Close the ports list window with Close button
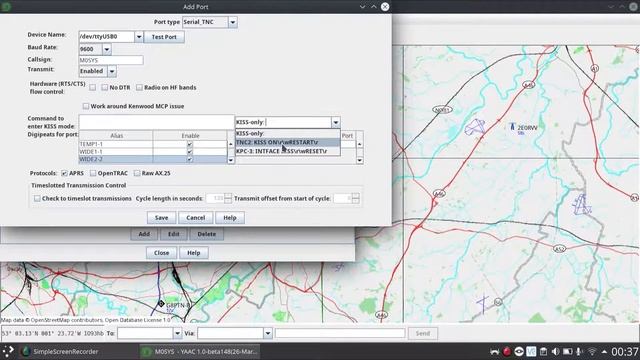Viewport: 640px width, 360px height. coord(161,253)
